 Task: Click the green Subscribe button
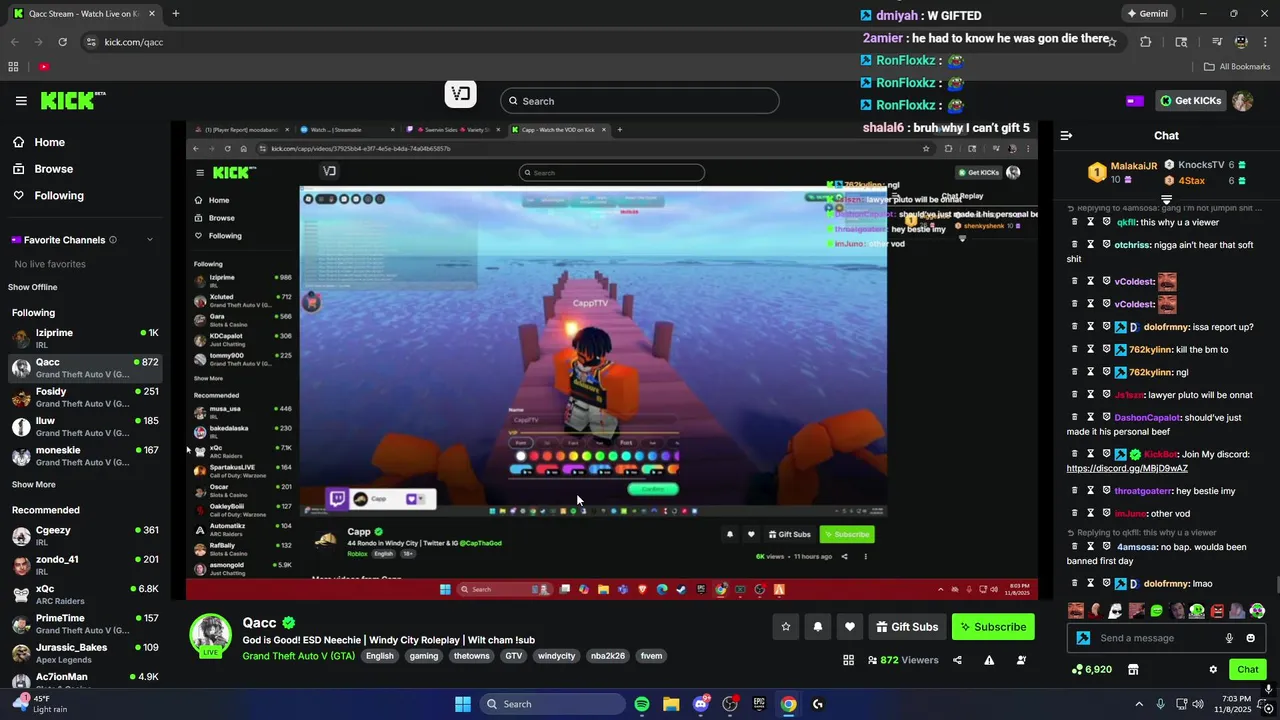tap(993, 627)
